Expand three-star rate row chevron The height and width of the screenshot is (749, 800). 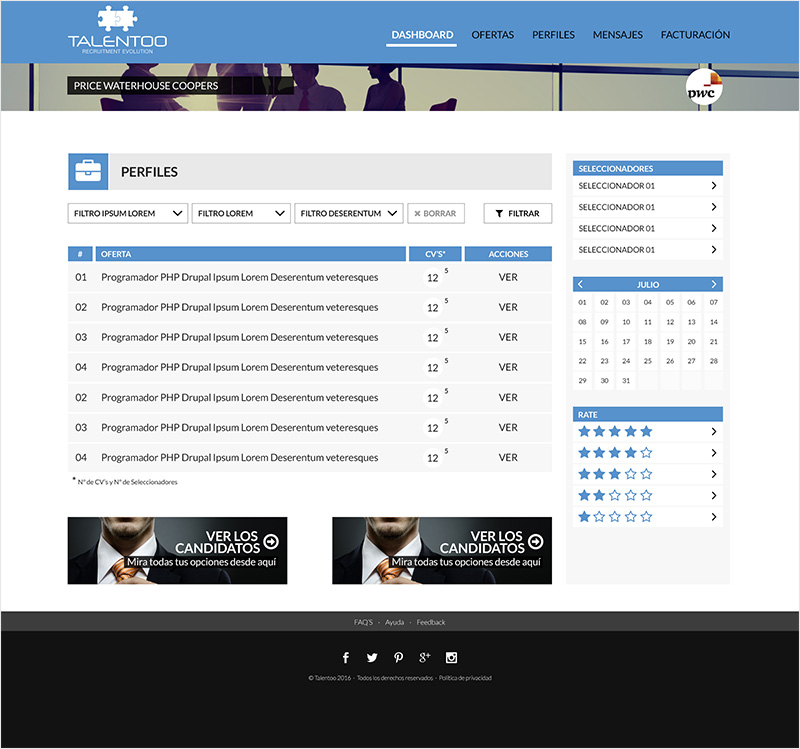[714, 475]
